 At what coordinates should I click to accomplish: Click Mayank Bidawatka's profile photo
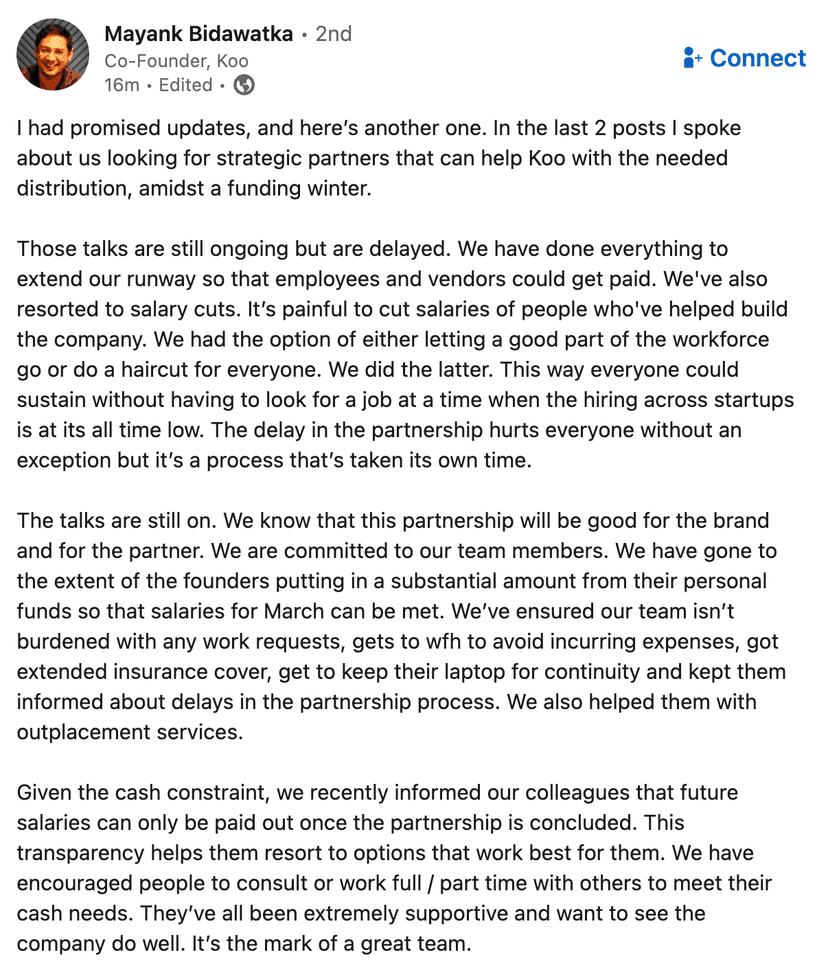coord(53,54)
